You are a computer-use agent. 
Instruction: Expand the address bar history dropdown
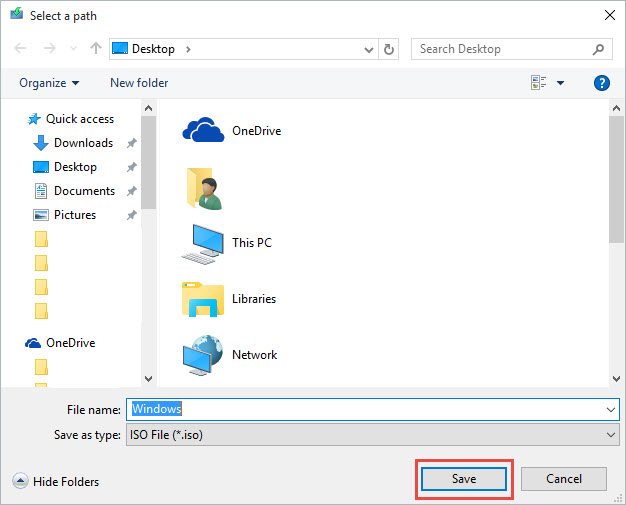point(369,50)
